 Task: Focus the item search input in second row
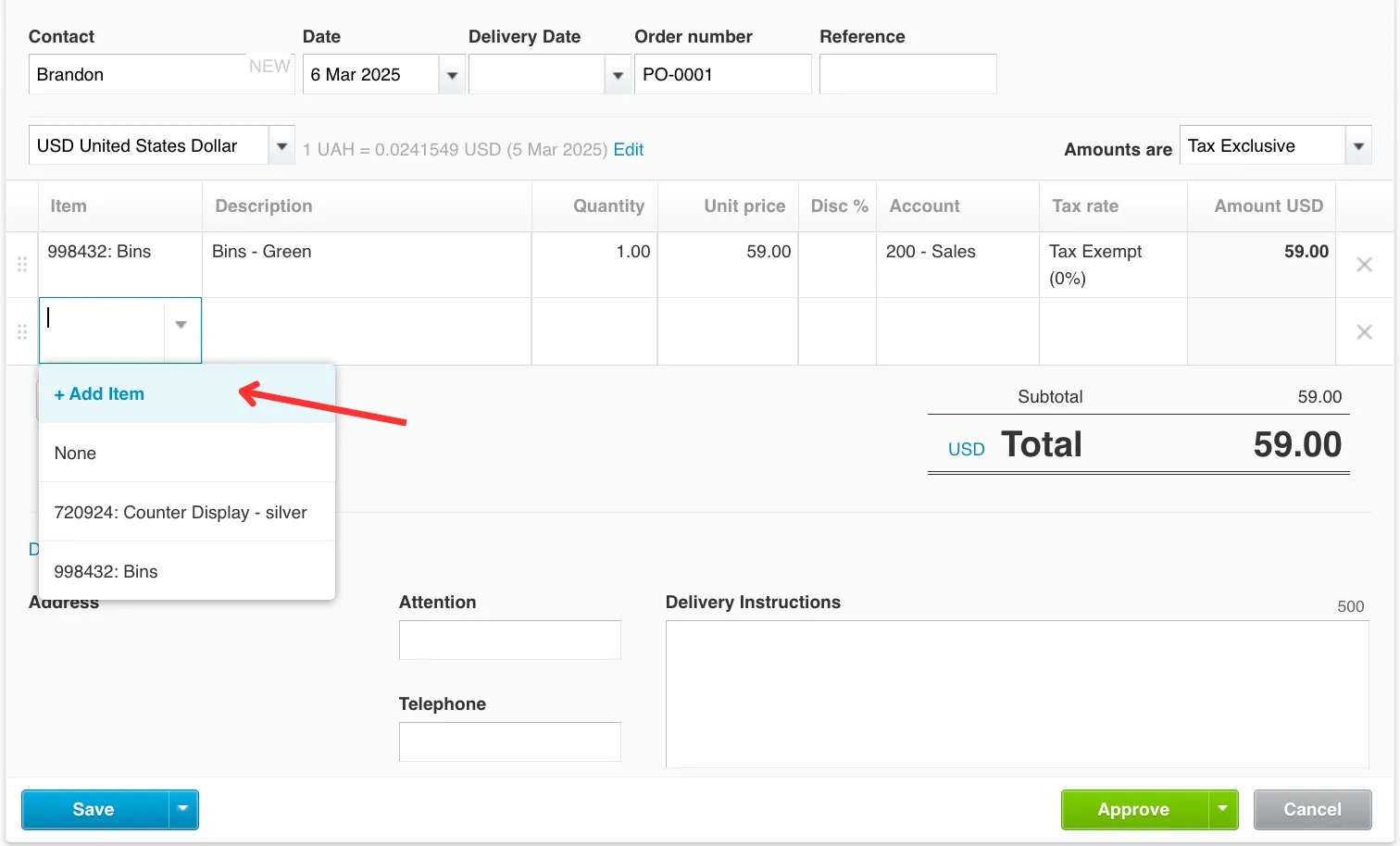point(102,330)
